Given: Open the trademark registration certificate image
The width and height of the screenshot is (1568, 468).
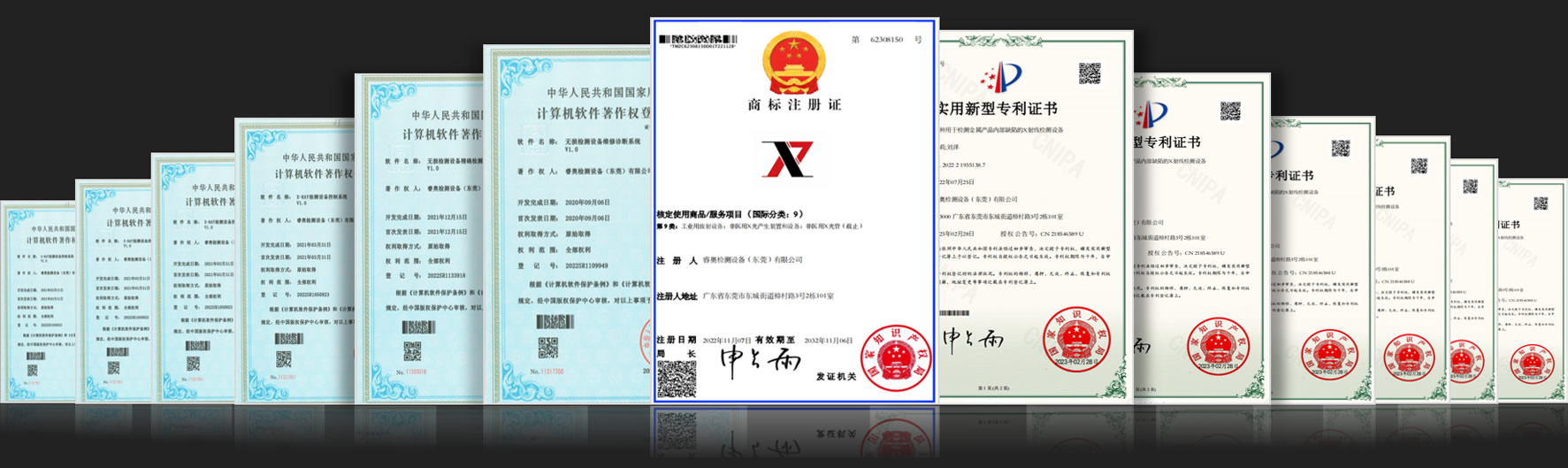Looking at the screenshot, I should (x=793, y=211).
